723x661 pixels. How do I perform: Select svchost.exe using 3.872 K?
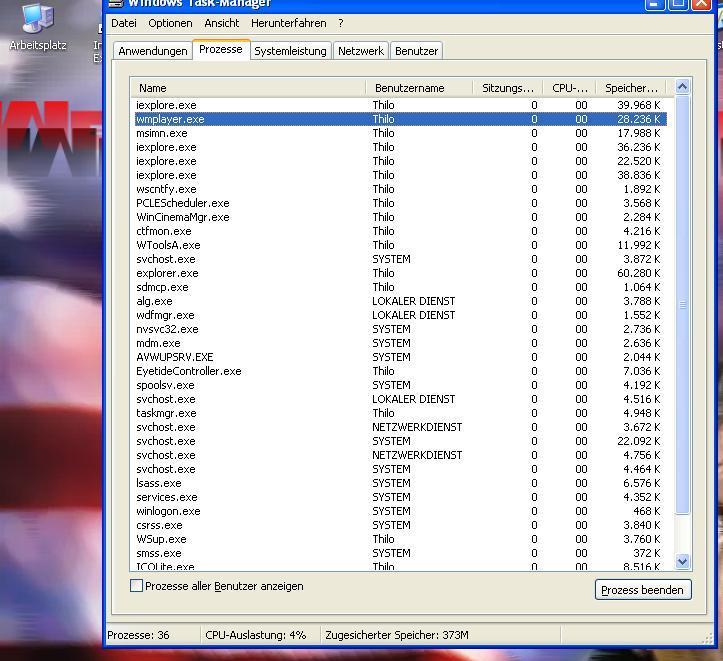[400, 259]
